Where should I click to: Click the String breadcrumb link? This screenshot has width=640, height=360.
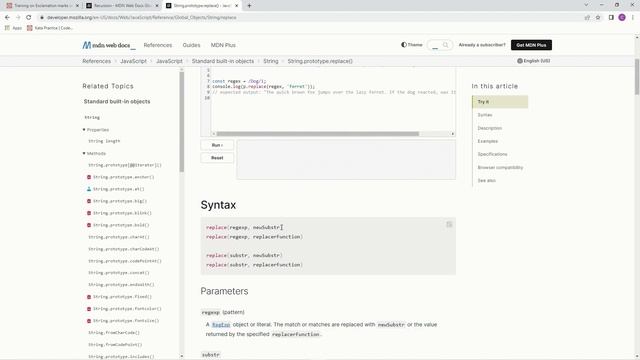click(271, 61)
